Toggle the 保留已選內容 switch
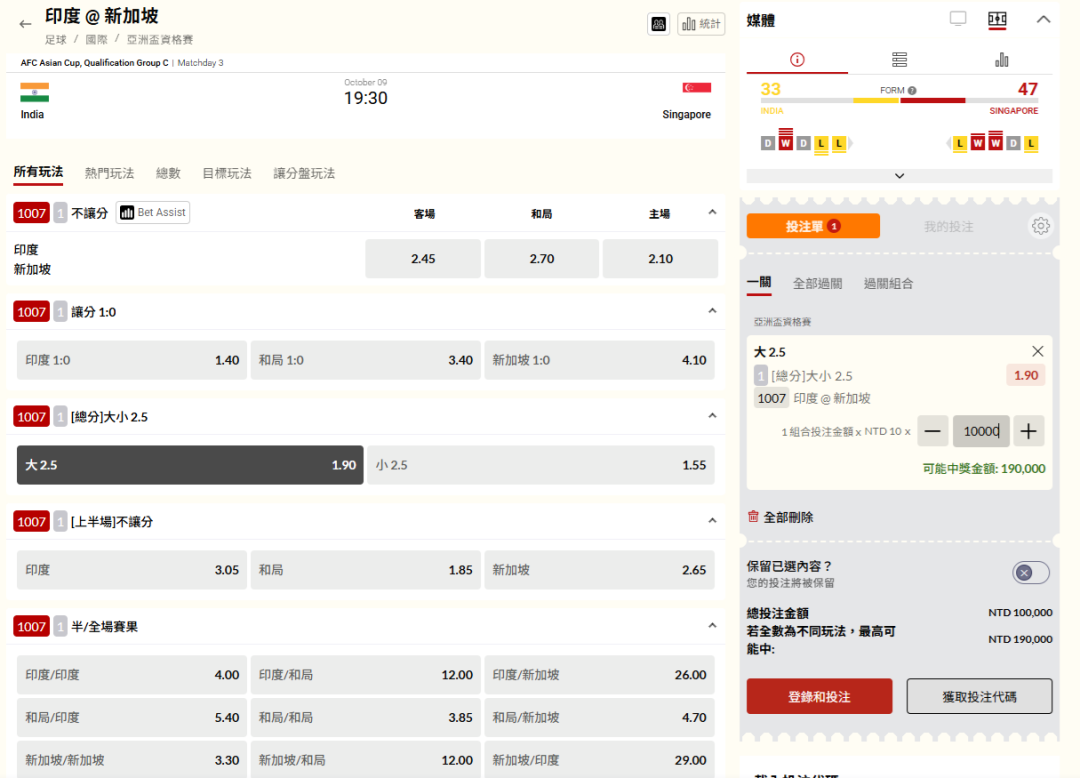The image size is (1080, 778). pyautogui.click(x=1030, y=573)
